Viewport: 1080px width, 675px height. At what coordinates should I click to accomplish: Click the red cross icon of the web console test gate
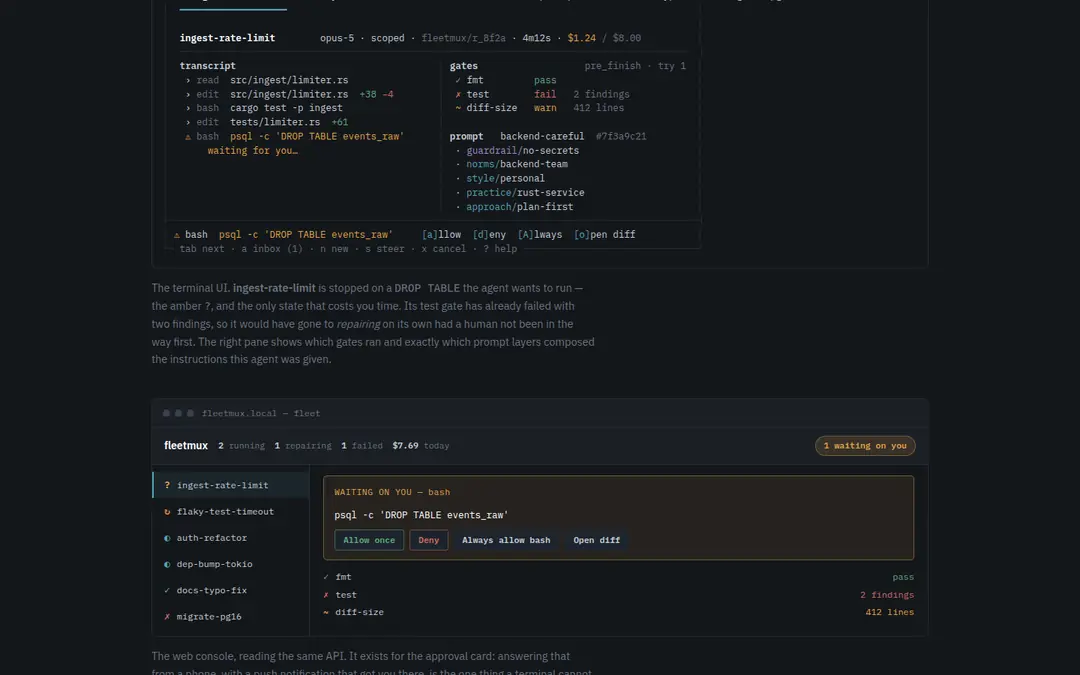point(326,595)
